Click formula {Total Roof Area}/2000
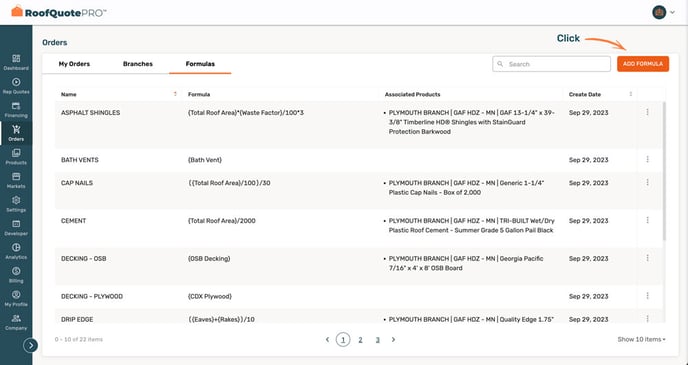 pyautogui.click(x=222, y=221)
